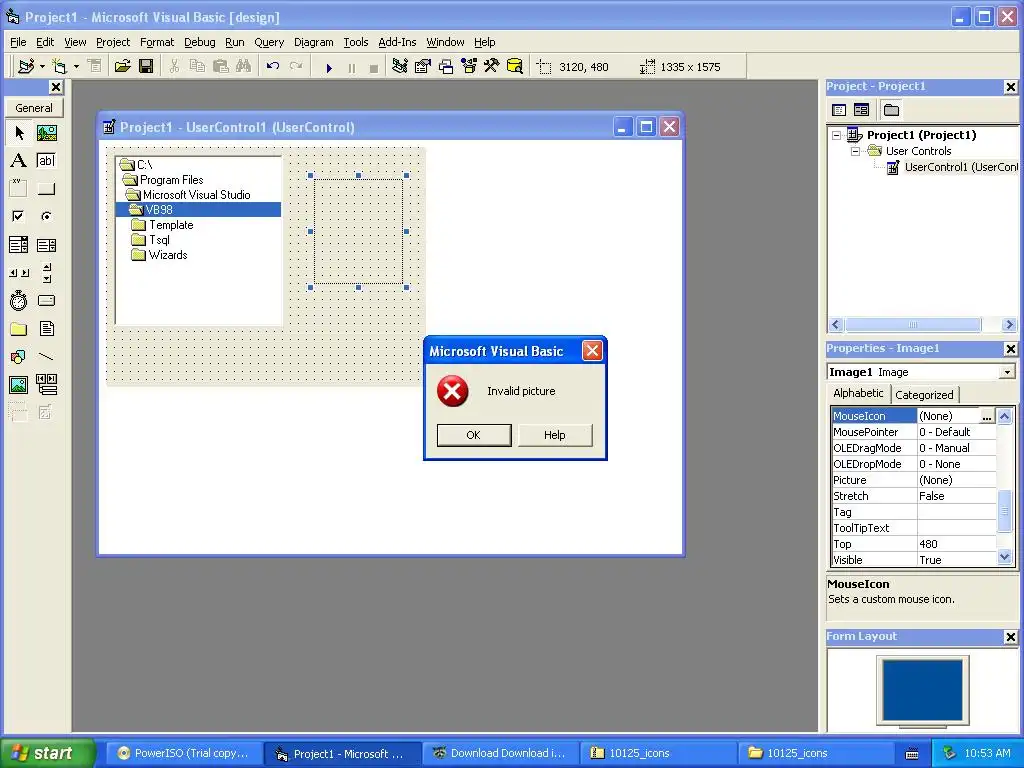Screen dimensions: 1024x768
Task: Pick the ListBox tool in the toolbox
Action: 46,245
